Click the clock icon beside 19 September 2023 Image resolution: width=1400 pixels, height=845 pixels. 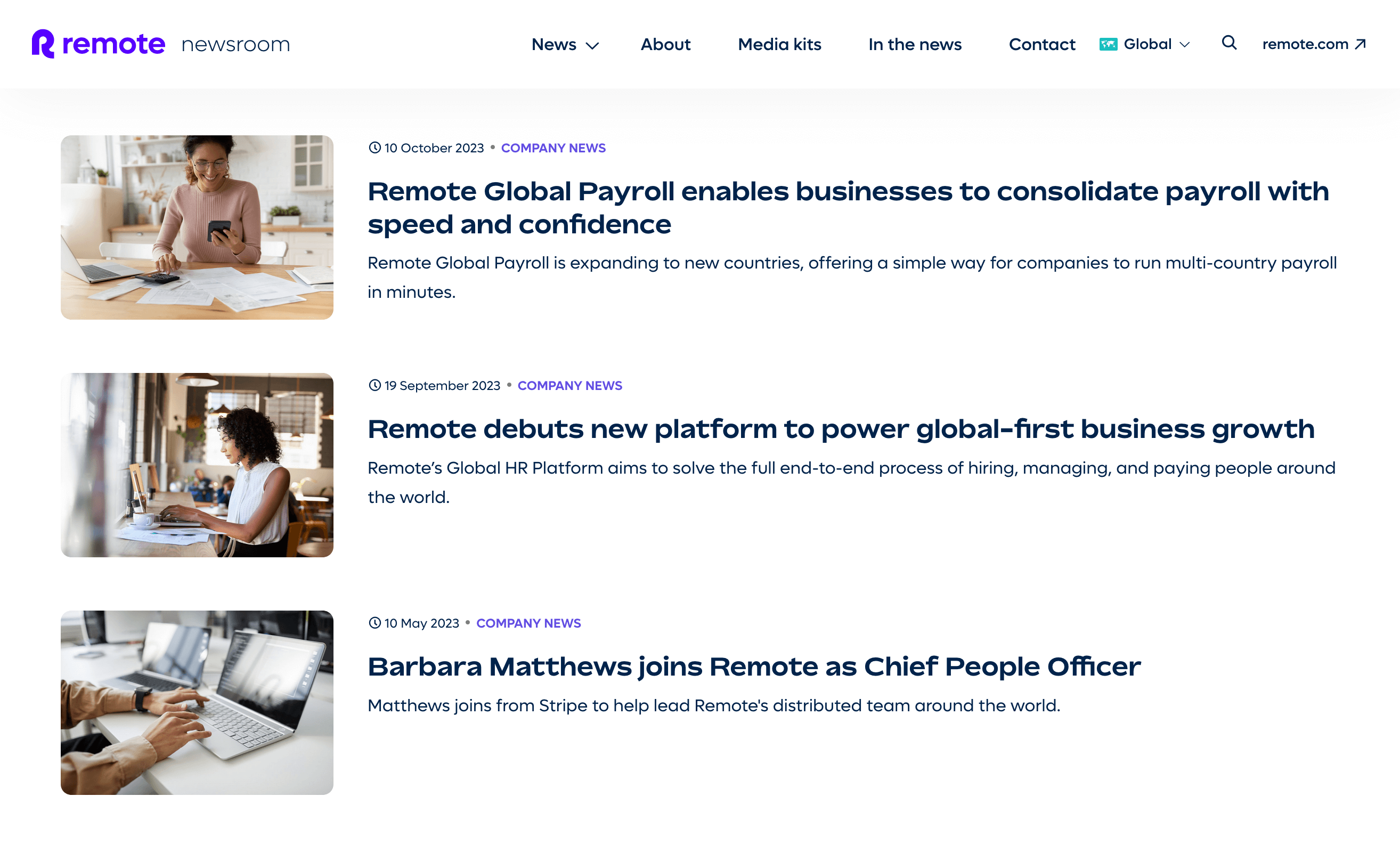click(x=374, y=385)
